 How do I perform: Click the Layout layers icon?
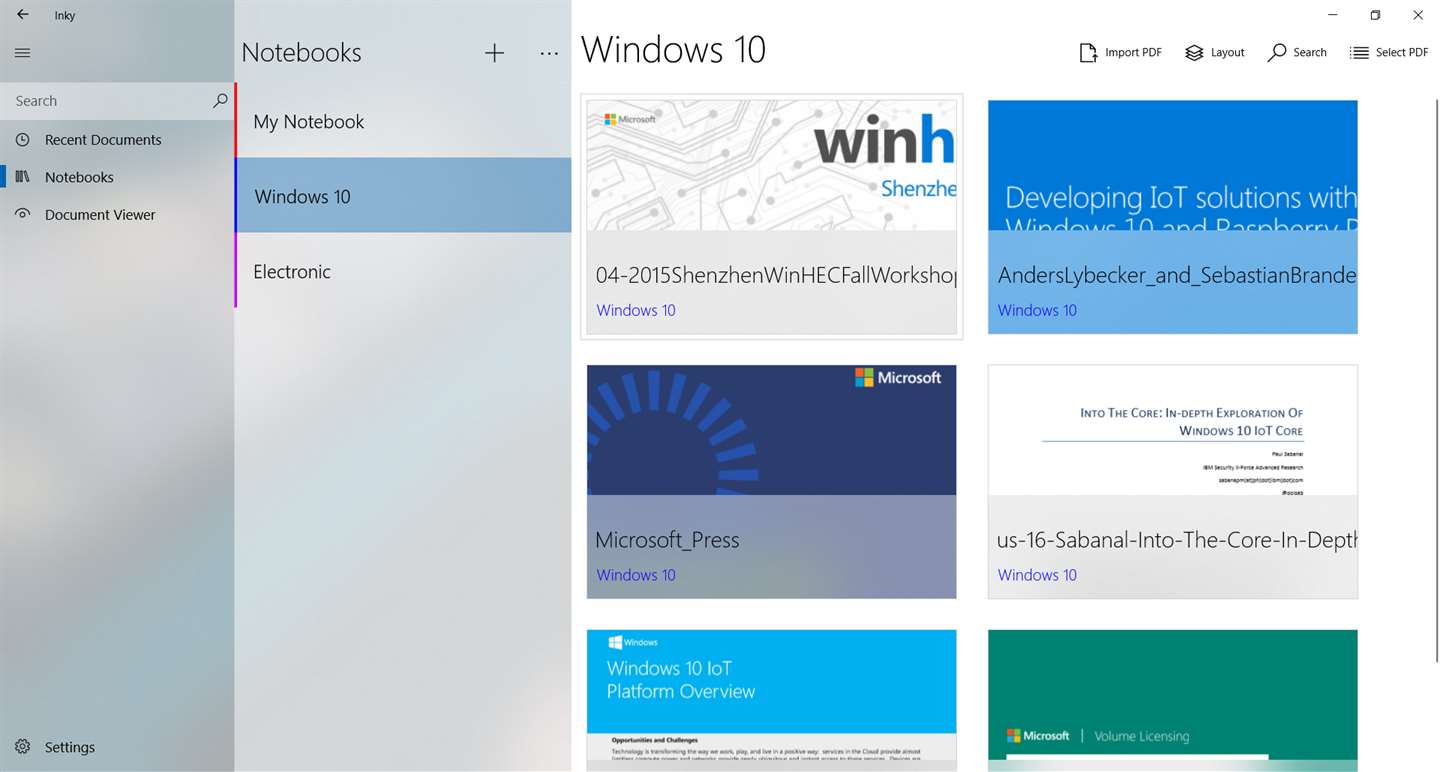1194,53
